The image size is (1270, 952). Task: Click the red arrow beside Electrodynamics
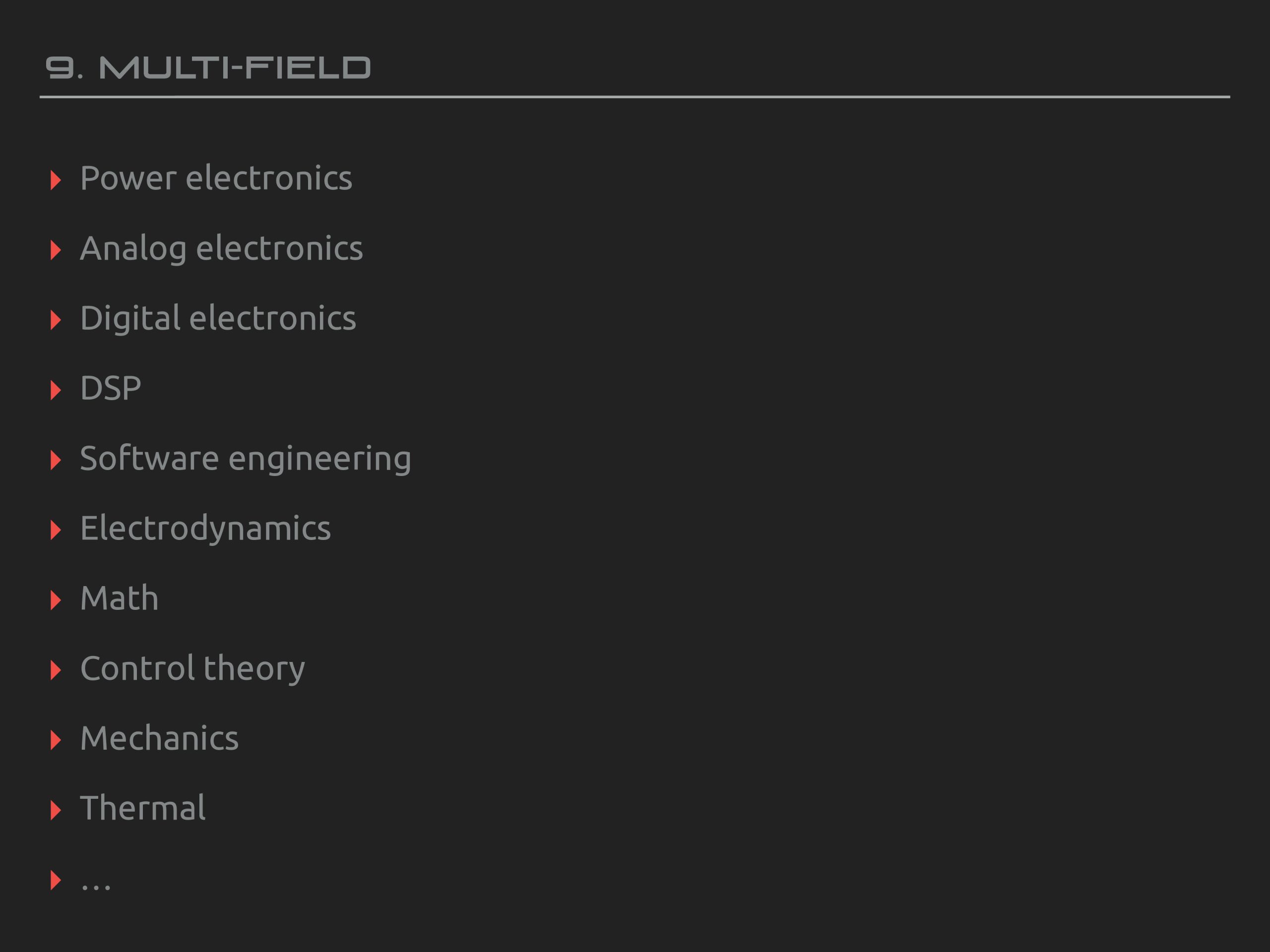[56, 530]
